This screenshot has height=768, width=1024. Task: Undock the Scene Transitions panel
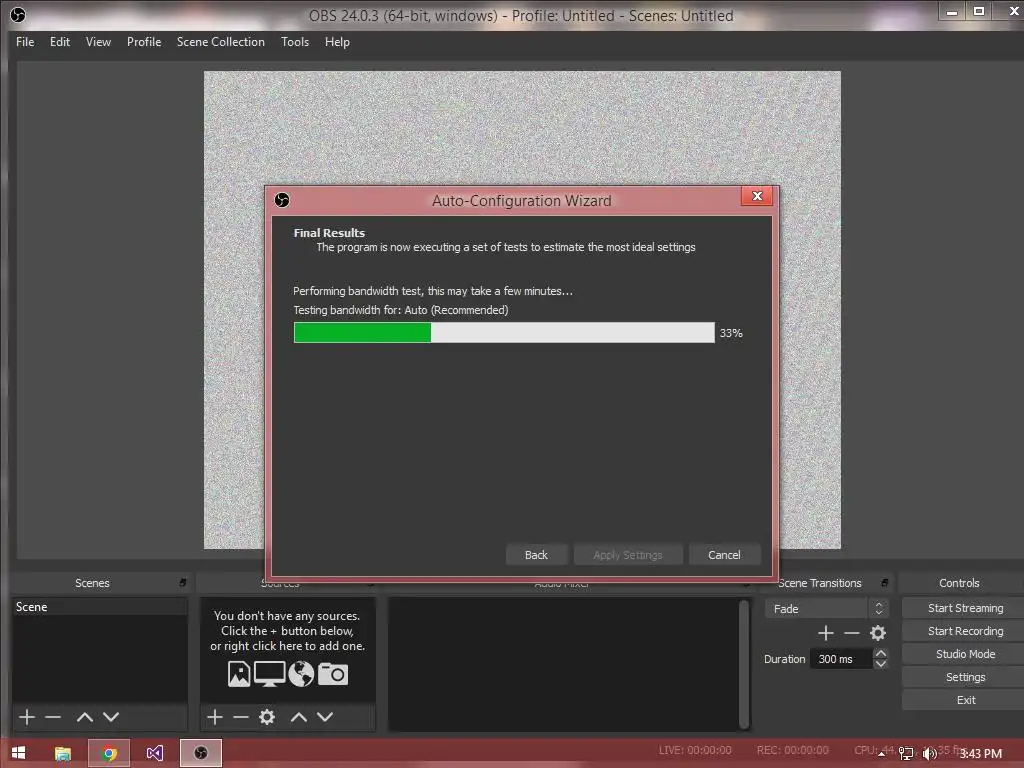coord(884,583)
